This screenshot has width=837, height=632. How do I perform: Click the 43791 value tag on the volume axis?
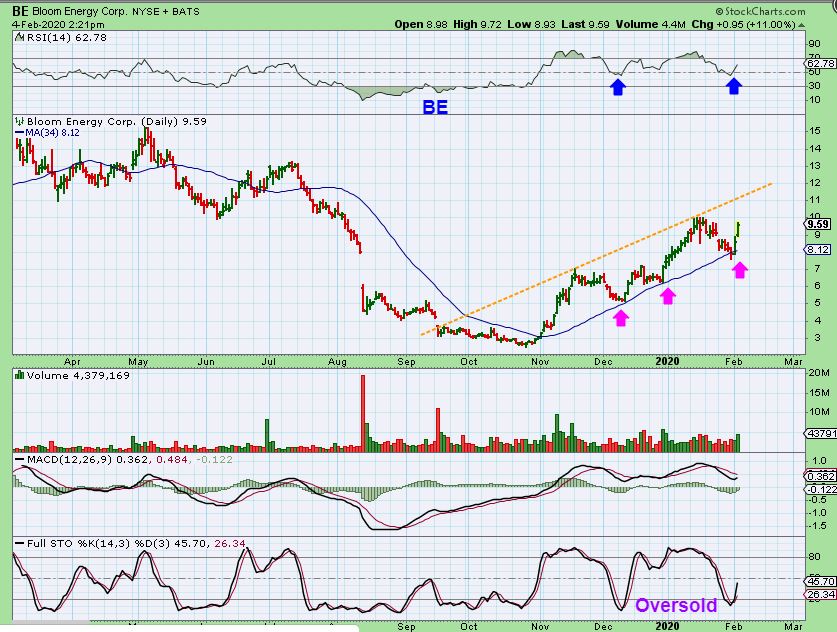(x=822, y=433)
